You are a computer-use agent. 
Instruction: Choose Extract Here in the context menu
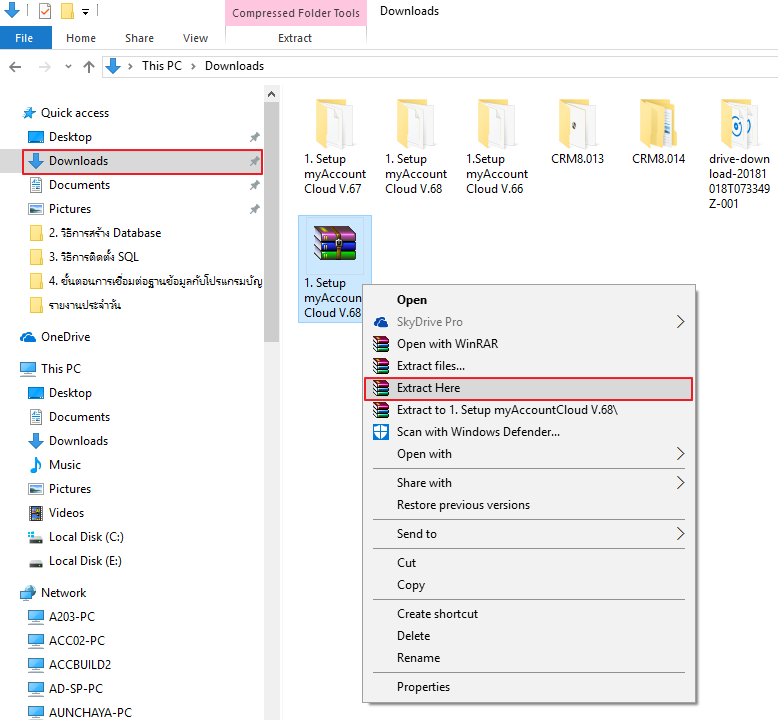pyautogui.click(x=529, y=389)
